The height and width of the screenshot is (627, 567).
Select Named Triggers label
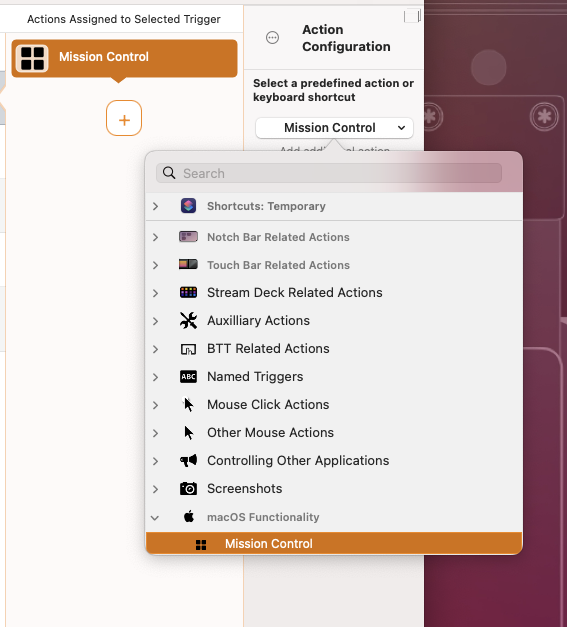(255, 377)
